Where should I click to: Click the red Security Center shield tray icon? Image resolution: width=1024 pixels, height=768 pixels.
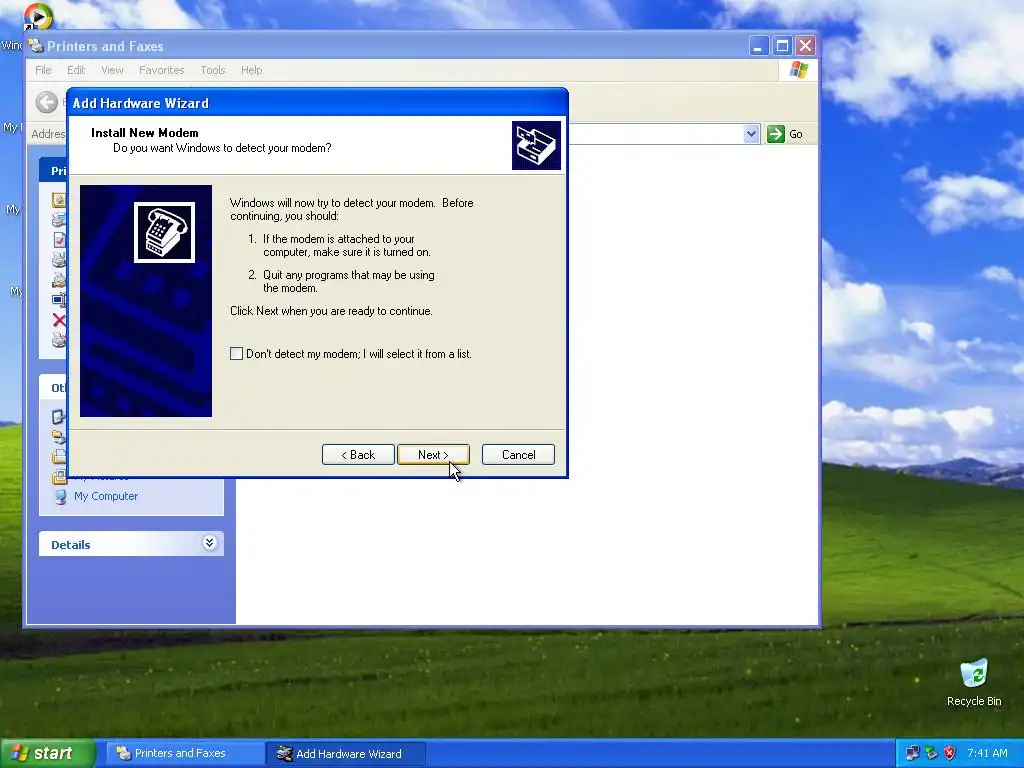[x=950, y=753]
